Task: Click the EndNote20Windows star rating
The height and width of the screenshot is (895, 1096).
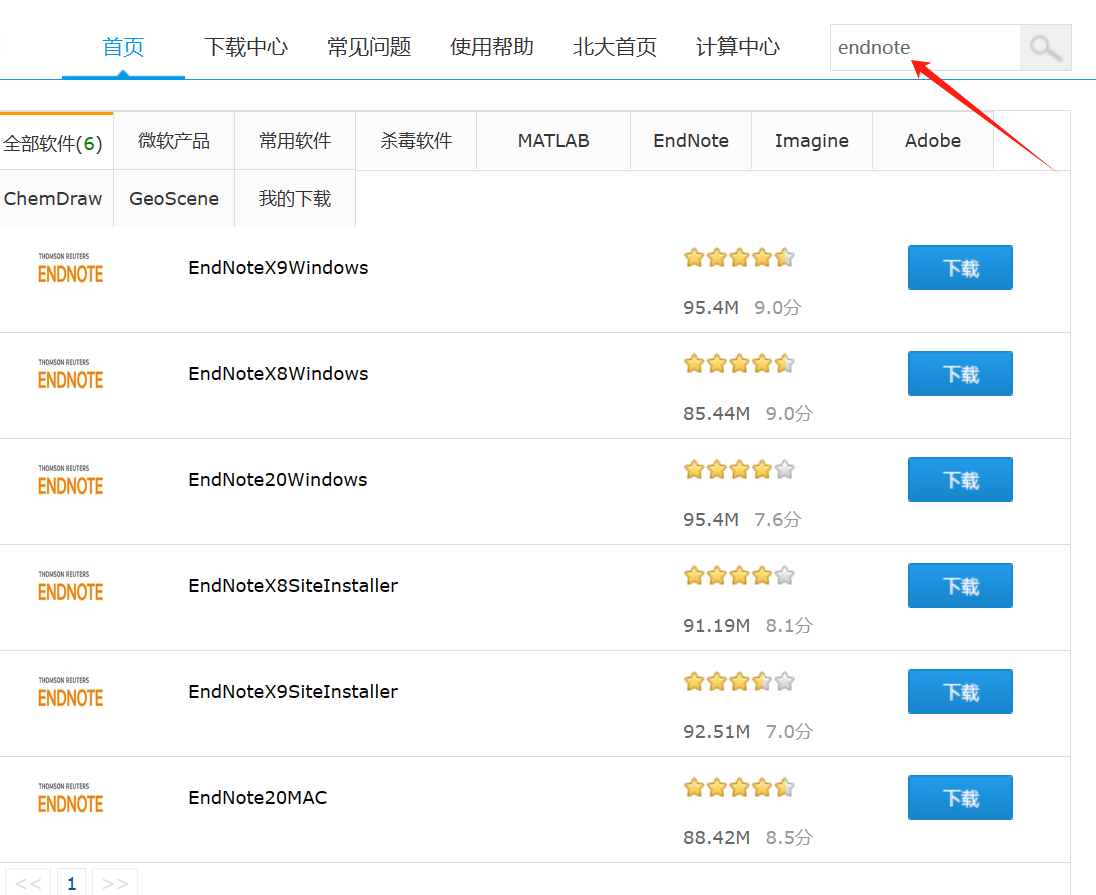Action: [x=739, y=469]
